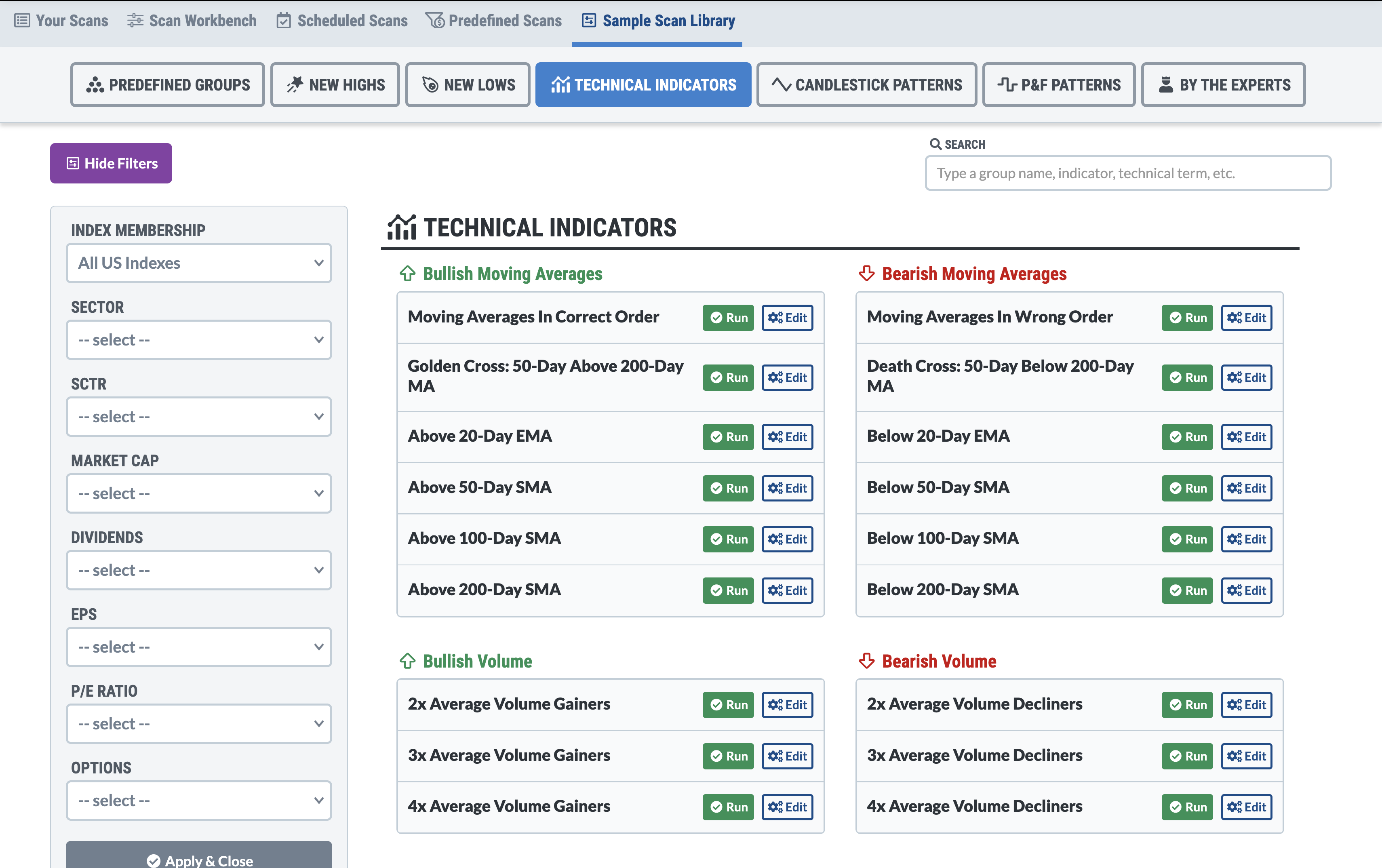Image resolution: width=1382 pixels, height=868 pixels.
Task: Expand the Market Cap dropdown
Action: tap(198, 493)
